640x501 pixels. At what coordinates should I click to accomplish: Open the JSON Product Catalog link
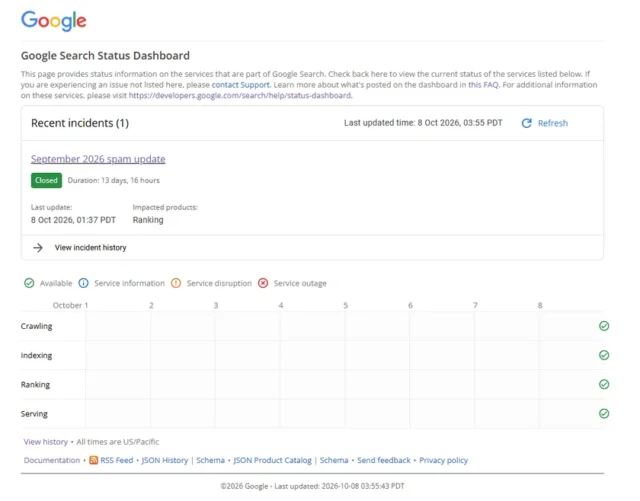(272, 460)
